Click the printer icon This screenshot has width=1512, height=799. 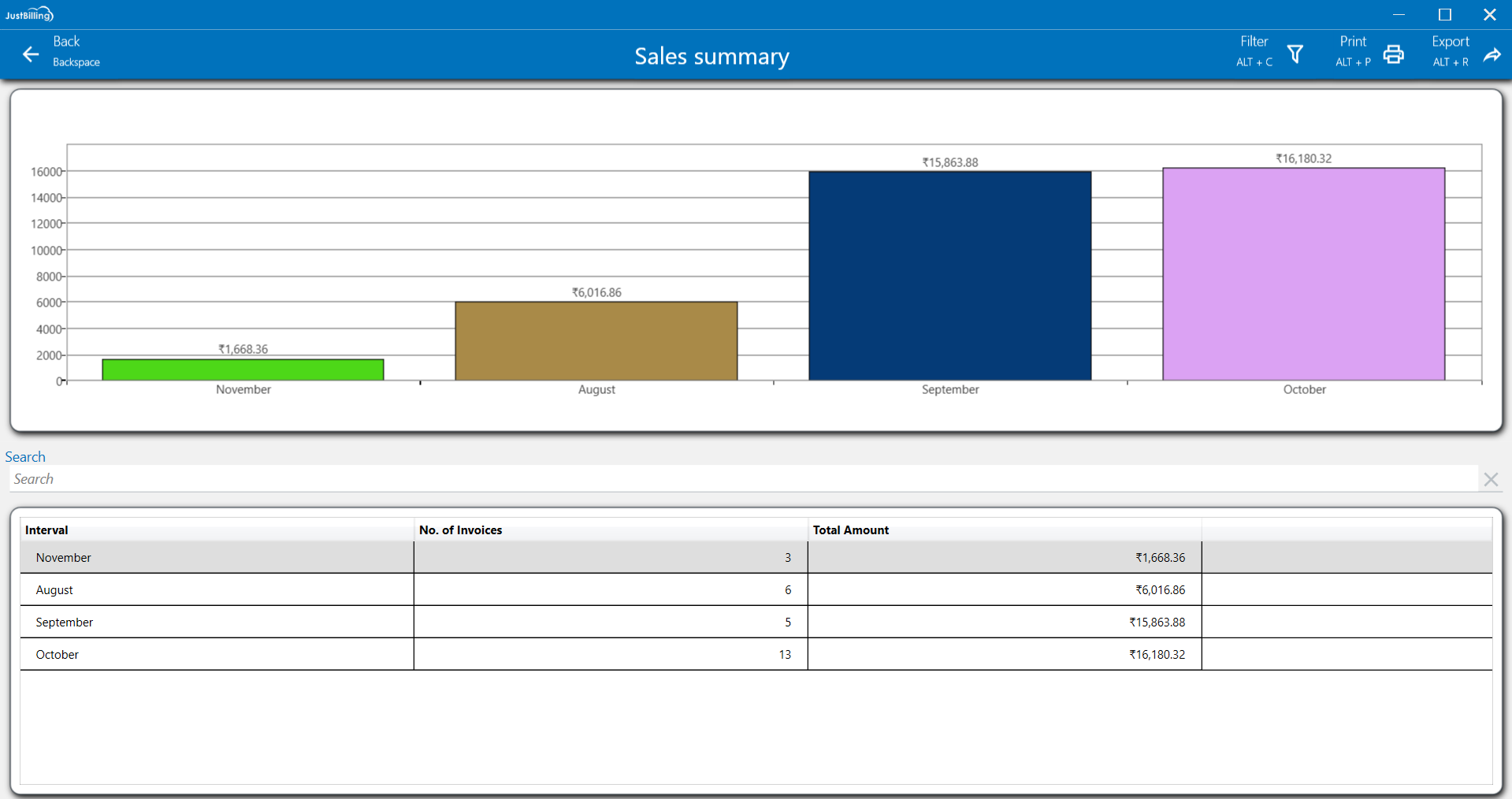point(1393,54)
